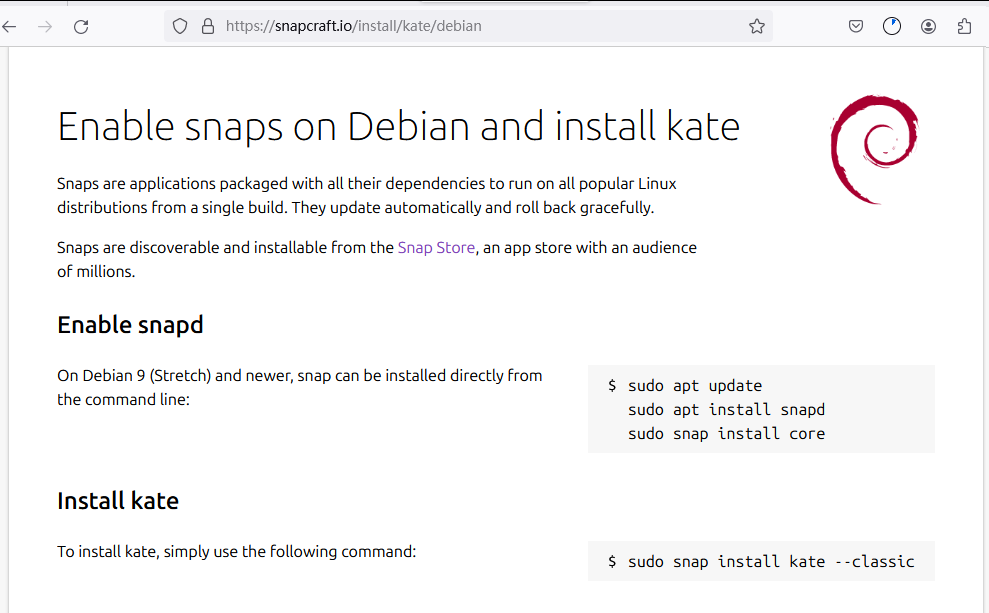Click the sudo snap install core line
Viewport: 989px width, 613px height.
pos(726,434)
